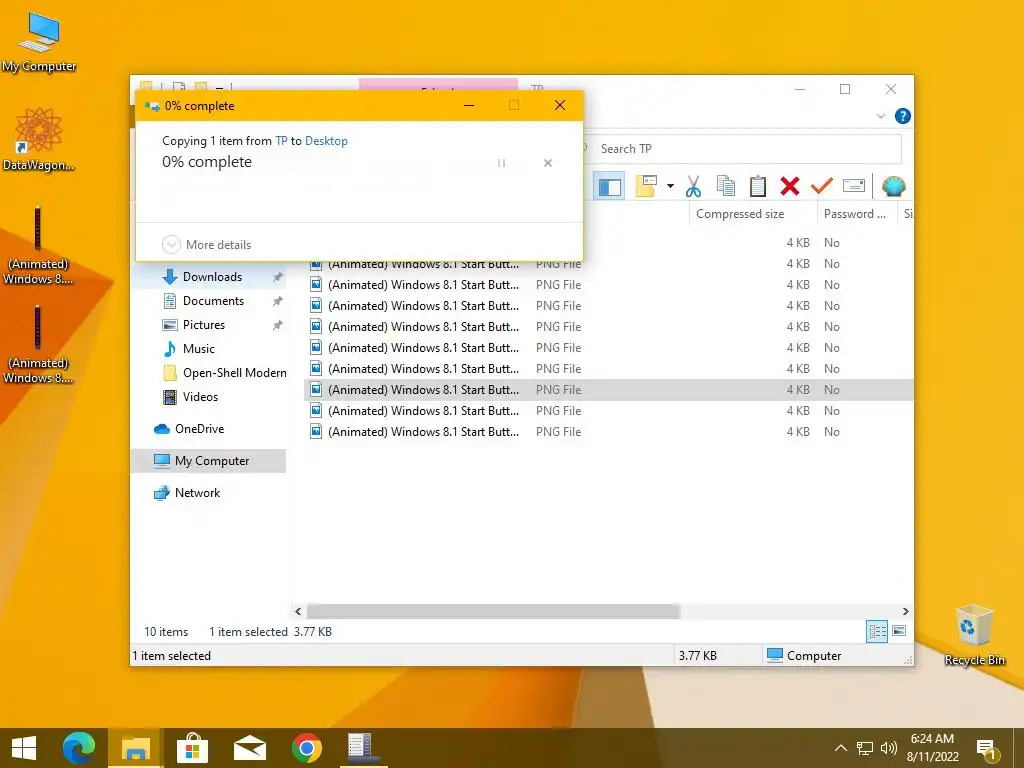Pause the copy operation
Screen dimensions: 1024x768
502,163
